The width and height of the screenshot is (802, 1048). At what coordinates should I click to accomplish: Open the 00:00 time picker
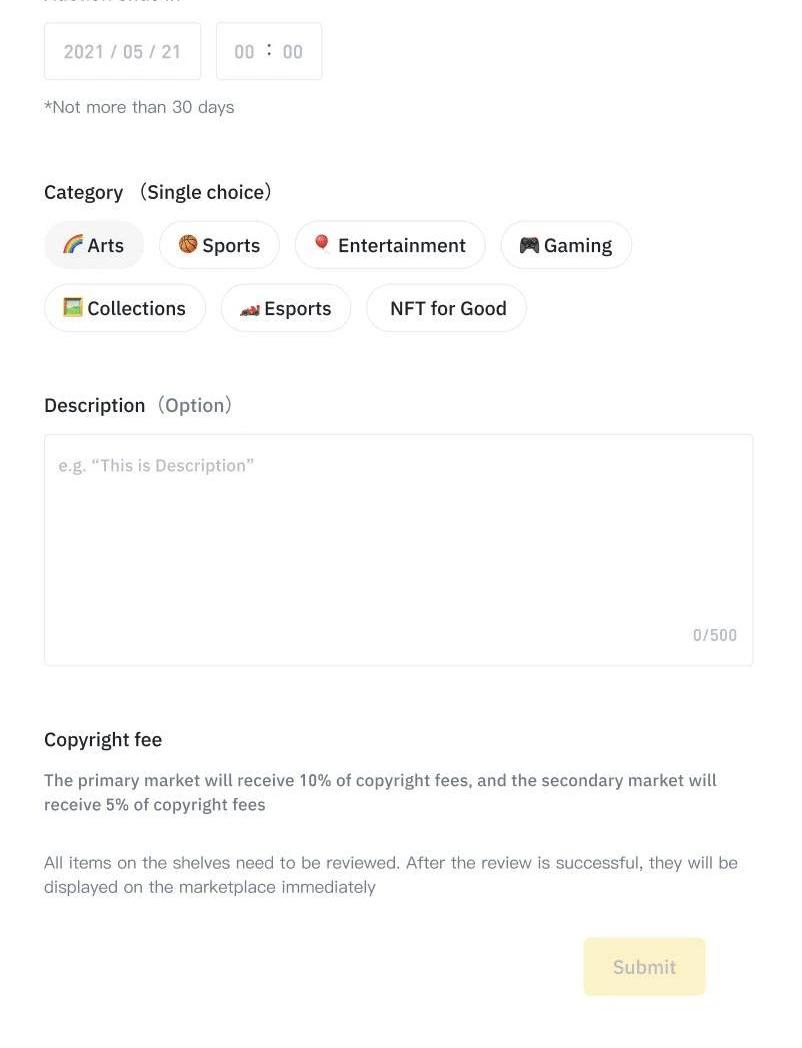tap(269, 51)
